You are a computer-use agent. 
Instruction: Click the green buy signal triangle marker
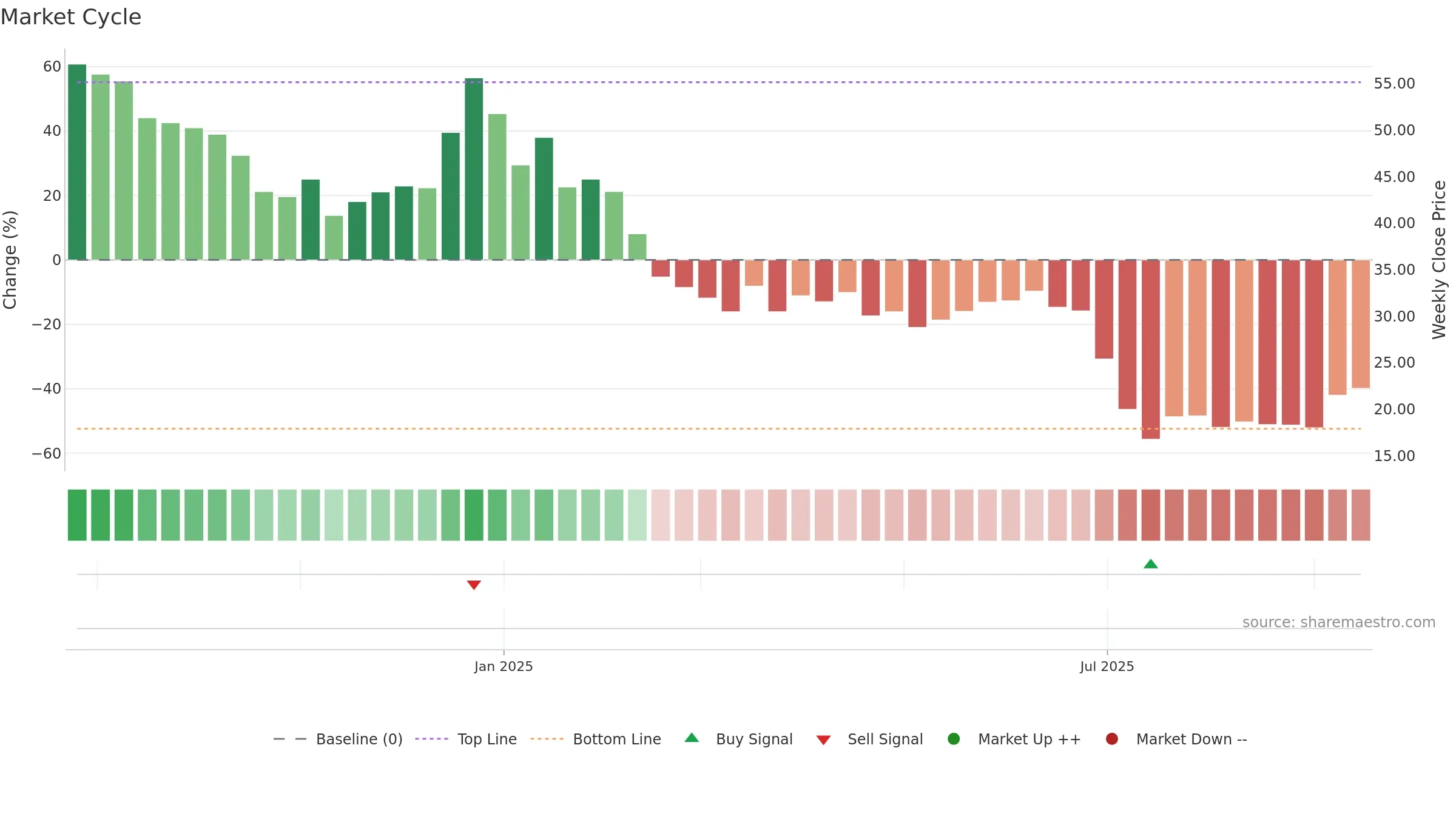click(x=1151, y=564)
